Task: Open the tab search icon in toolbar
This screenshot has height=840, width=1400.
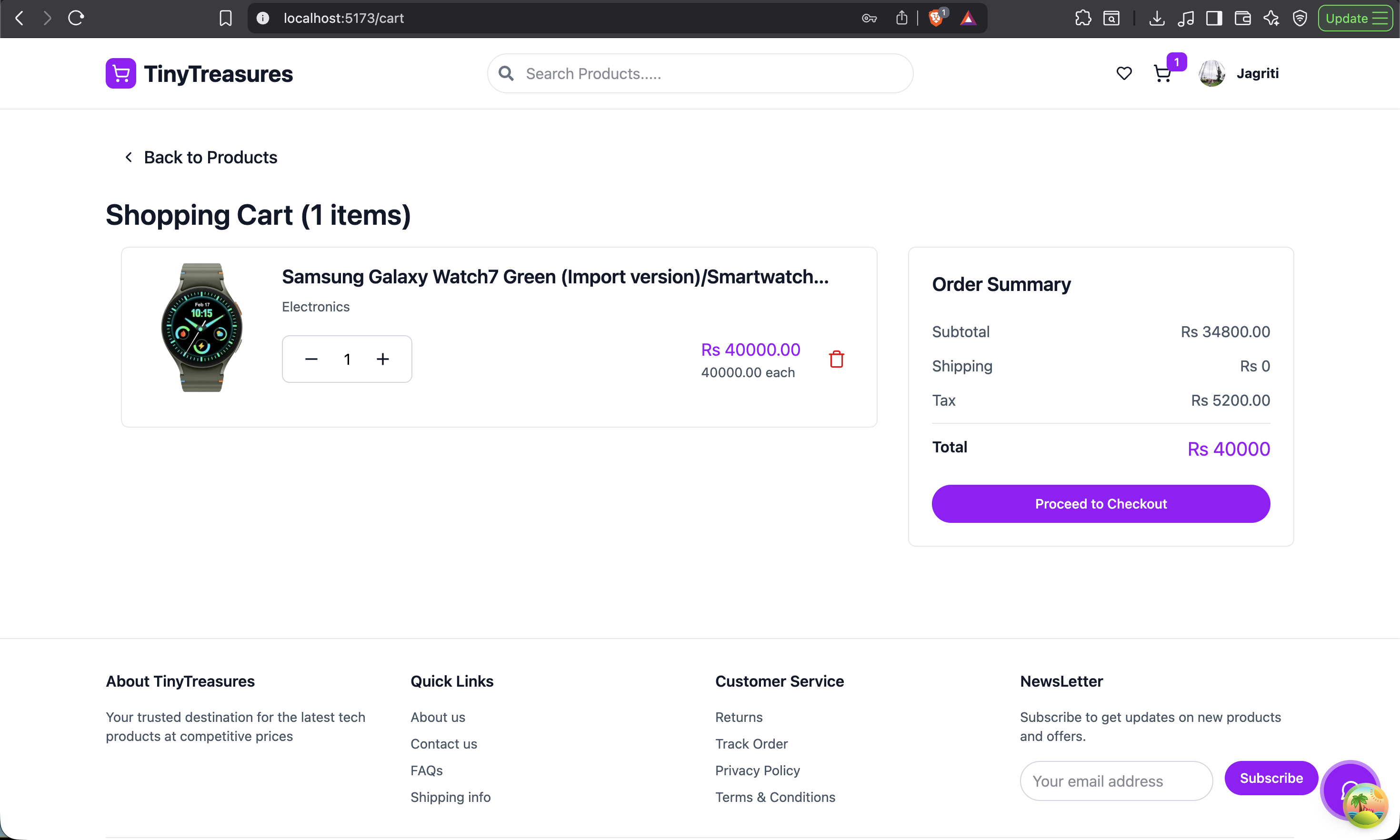Action: tap(1111, 18)
